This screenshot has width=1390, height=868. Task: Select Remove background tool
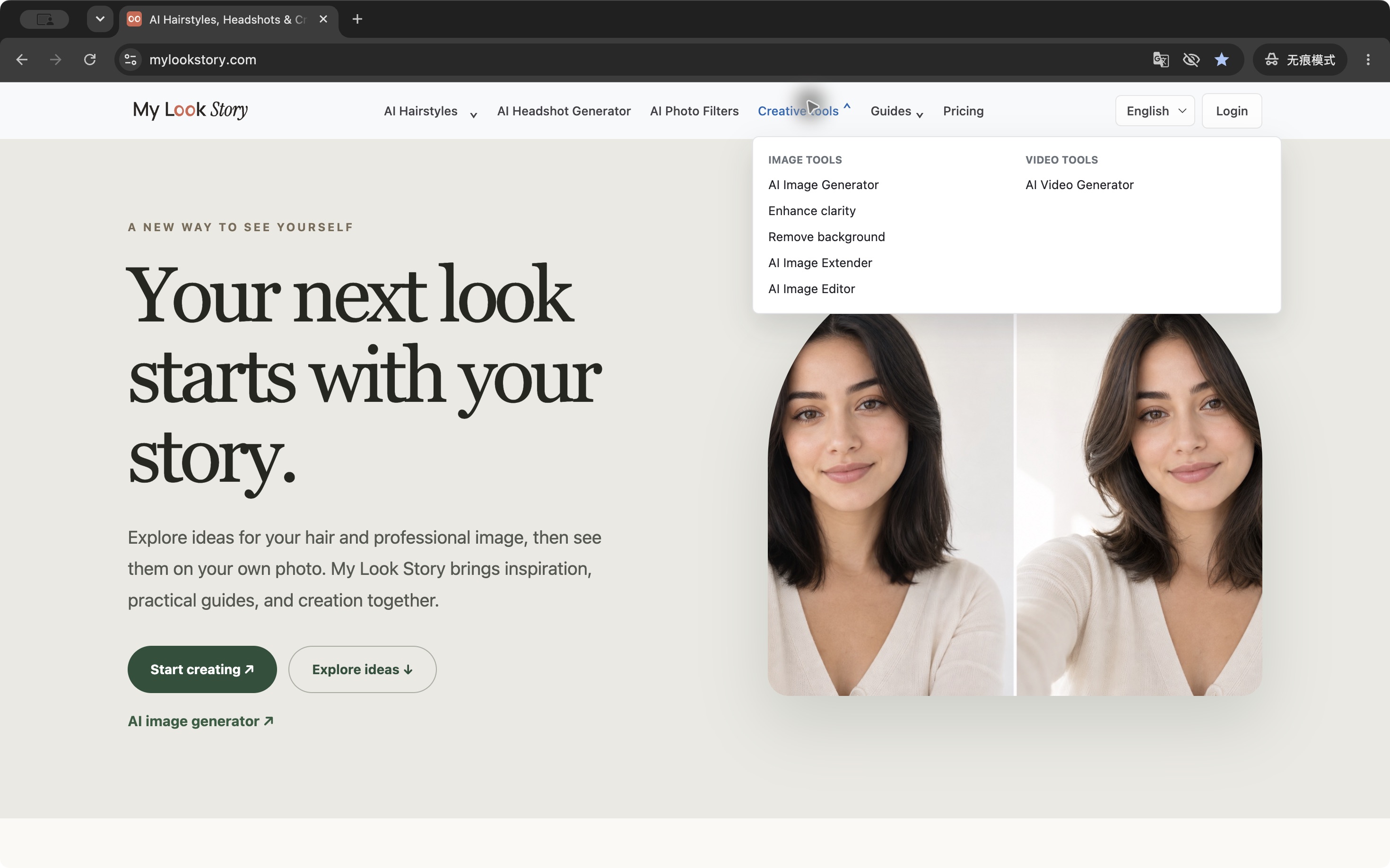[x=826, y=236]
